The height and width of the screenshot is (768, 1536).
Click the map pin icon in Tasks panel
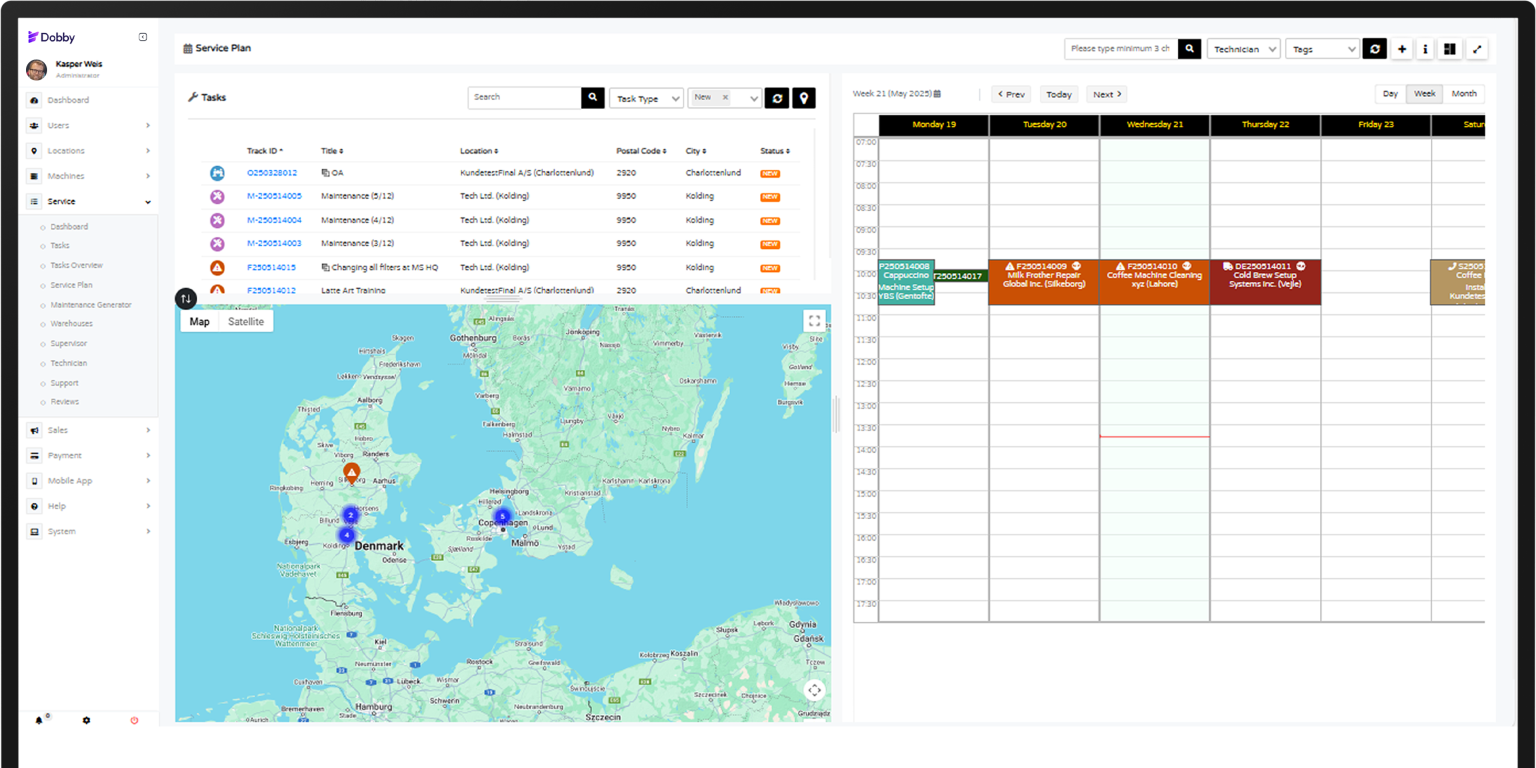(804, 98)
